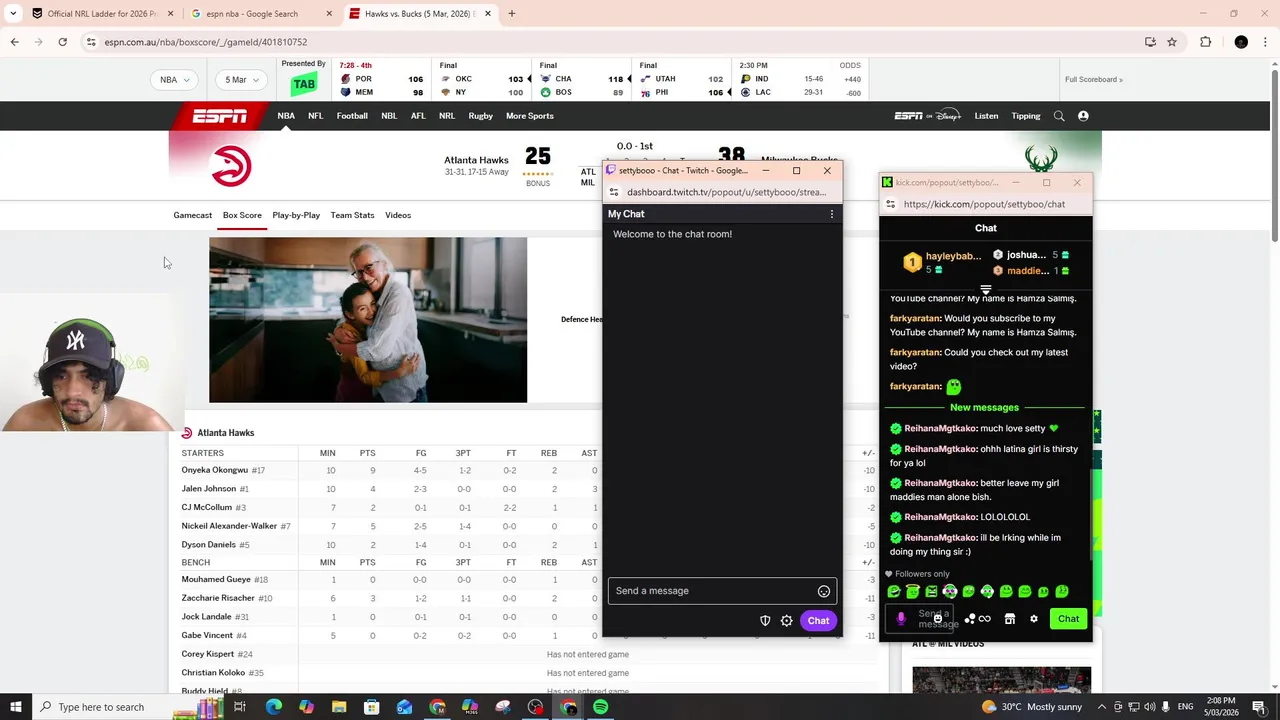Open the ESPN search icon
1280x720 pixels.
1059,116
